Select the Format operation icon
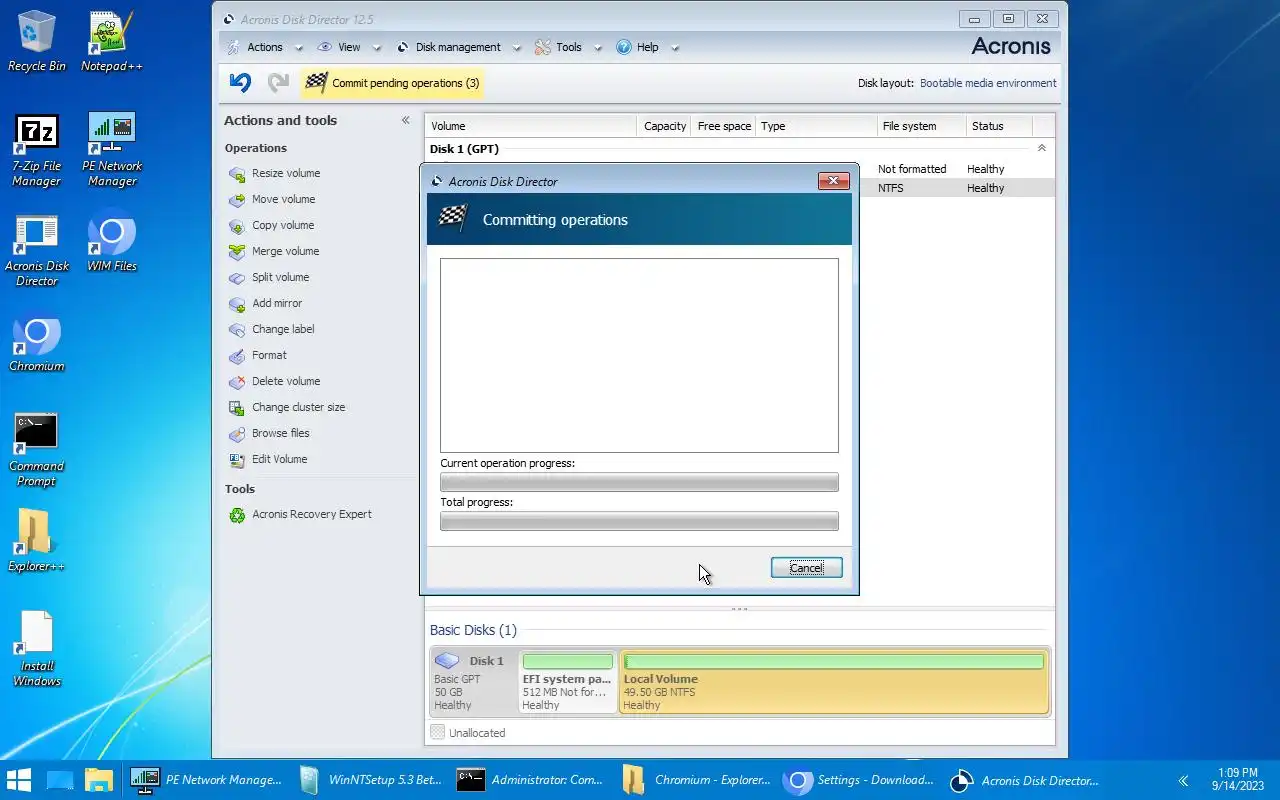This screenshot has height=800, width=1280. click(237, 356)
